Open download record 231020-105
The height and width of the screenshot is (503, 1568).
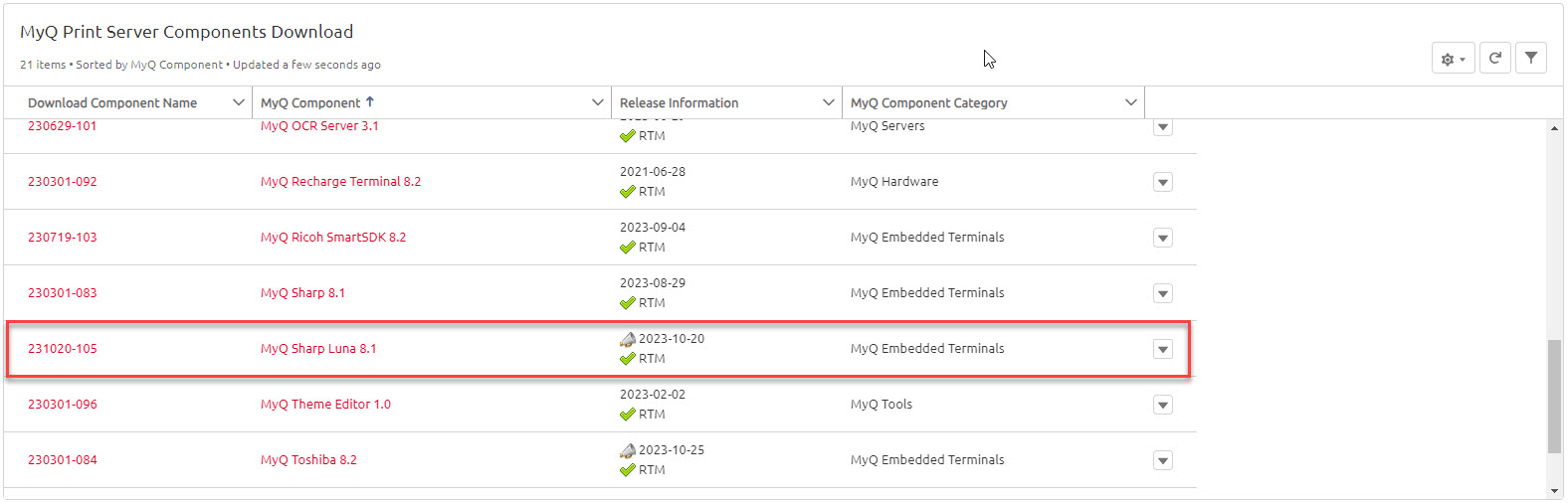[63, 349]
